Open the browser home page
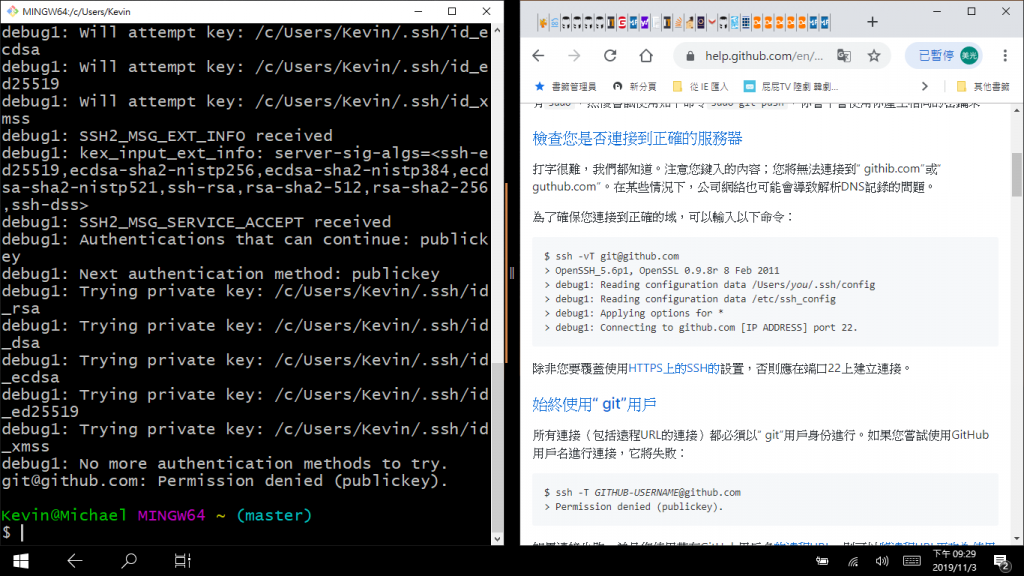This screenshot has height=576, width=1024. pos(646,56)
